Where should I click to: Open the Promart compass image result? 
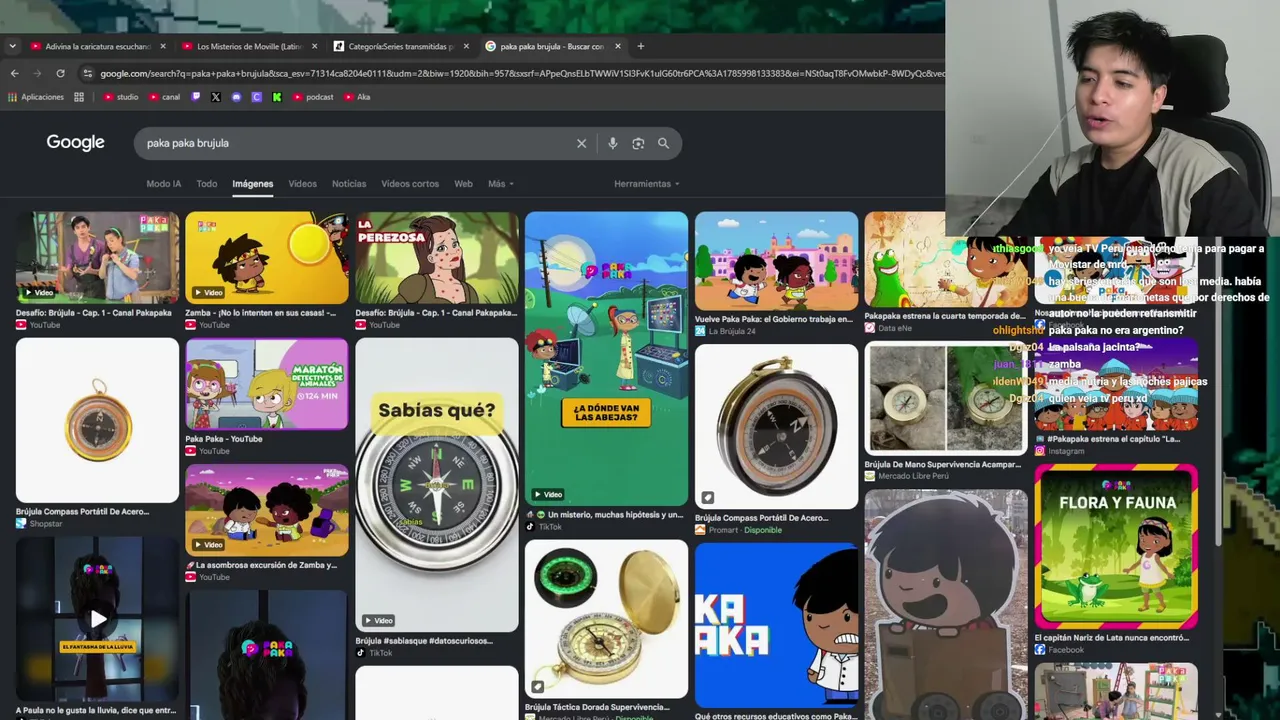(x=777, y=426)
